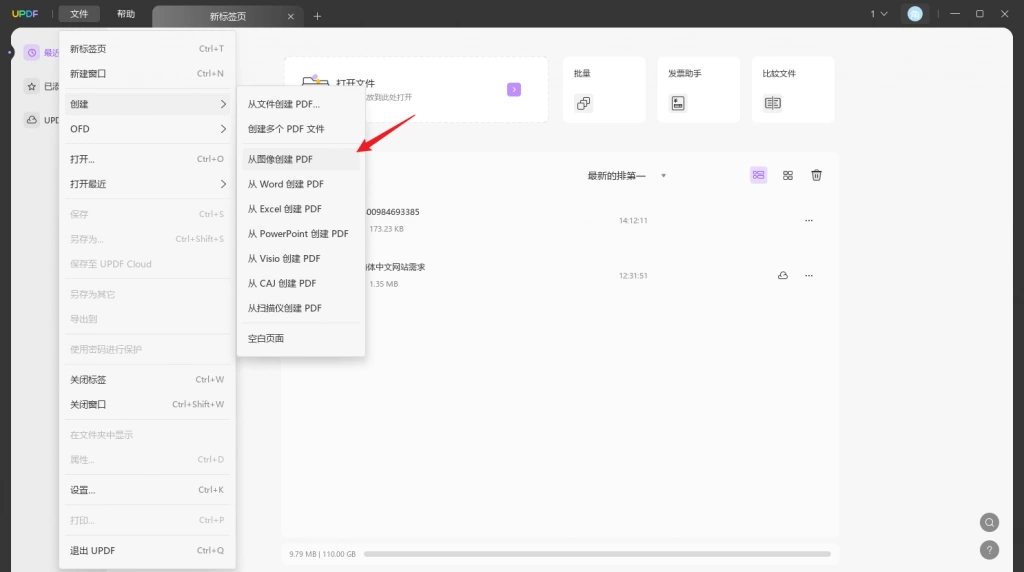Open the 最新的排第一 sort dropdown

click(x=626, y=176)
